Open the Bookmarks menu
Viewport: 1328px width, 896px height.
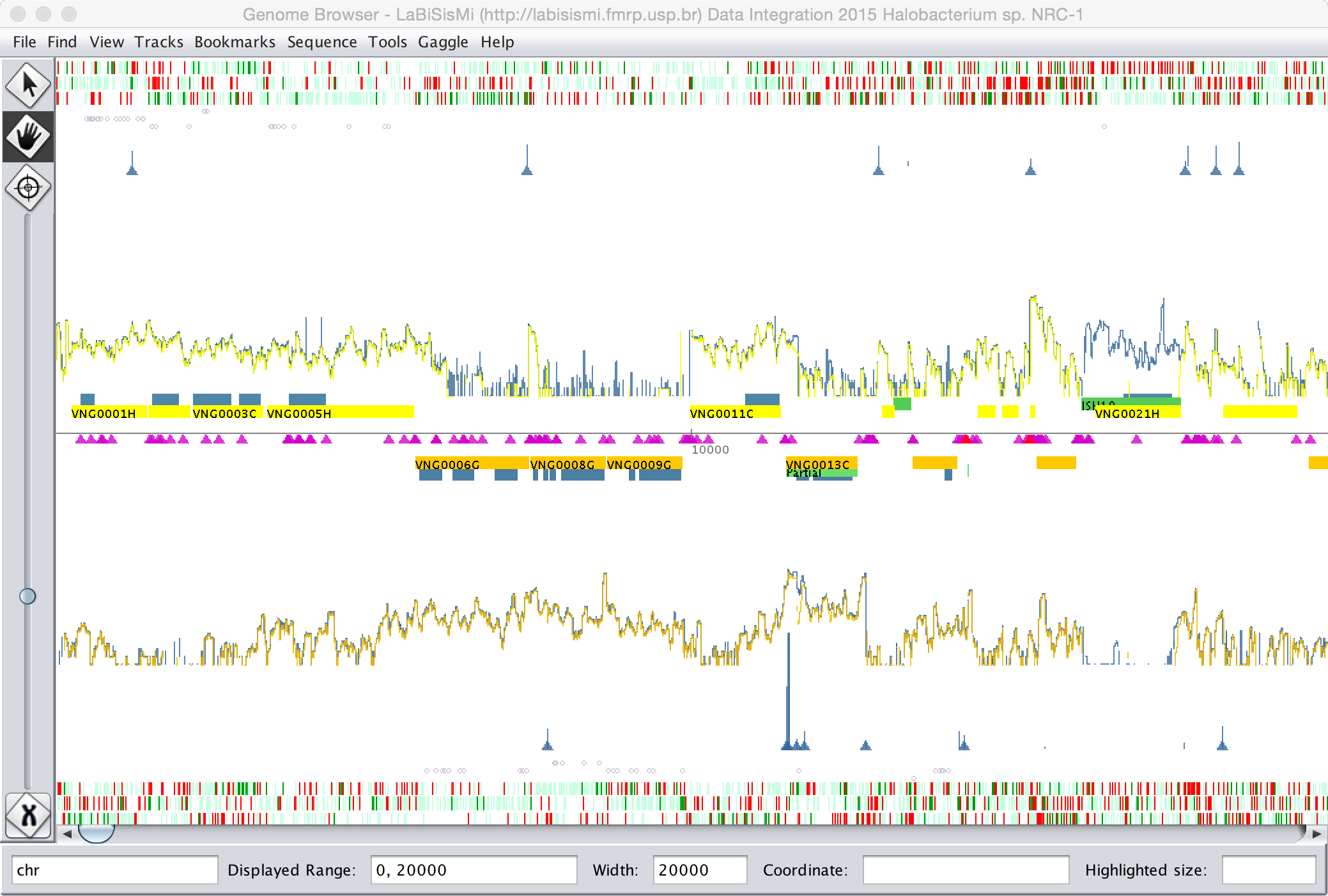coord(235,42)
